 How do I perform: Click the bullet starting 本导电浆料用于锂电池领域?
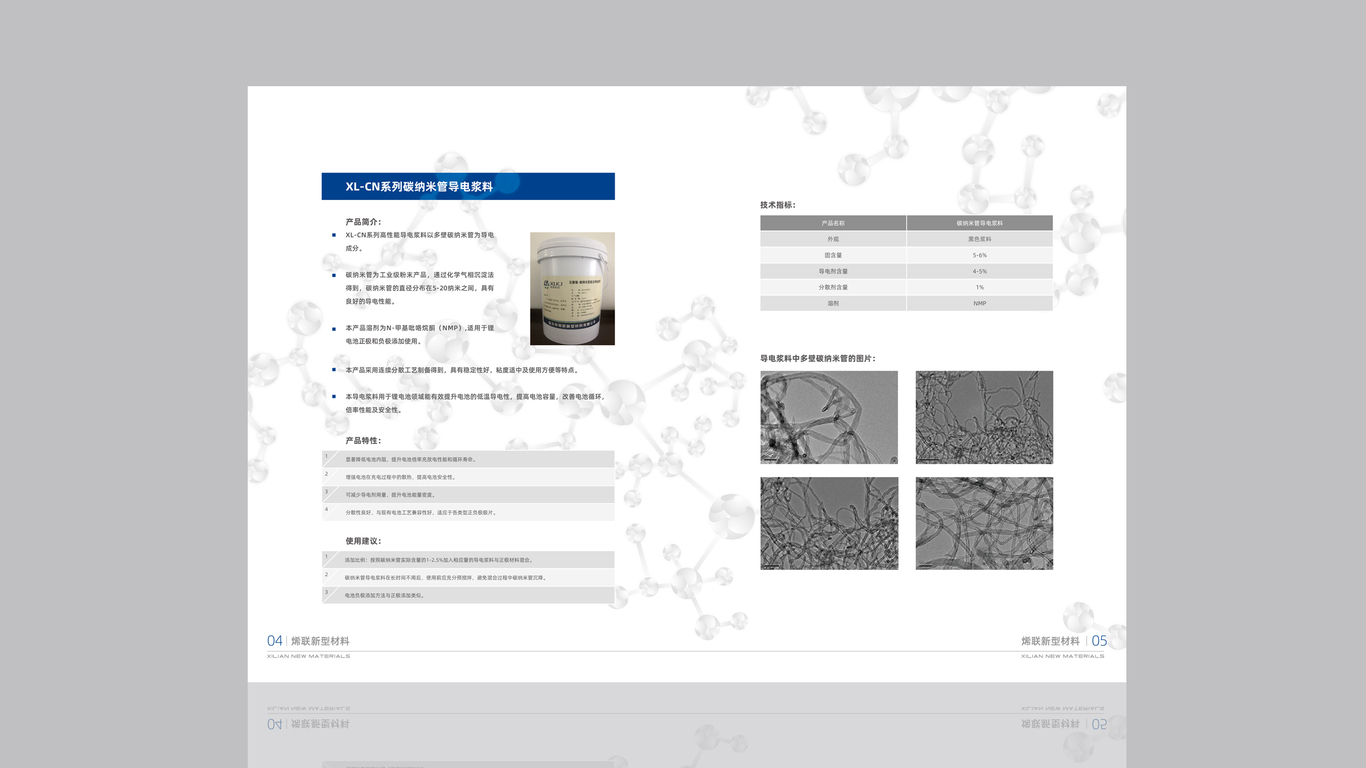point(475,403)
